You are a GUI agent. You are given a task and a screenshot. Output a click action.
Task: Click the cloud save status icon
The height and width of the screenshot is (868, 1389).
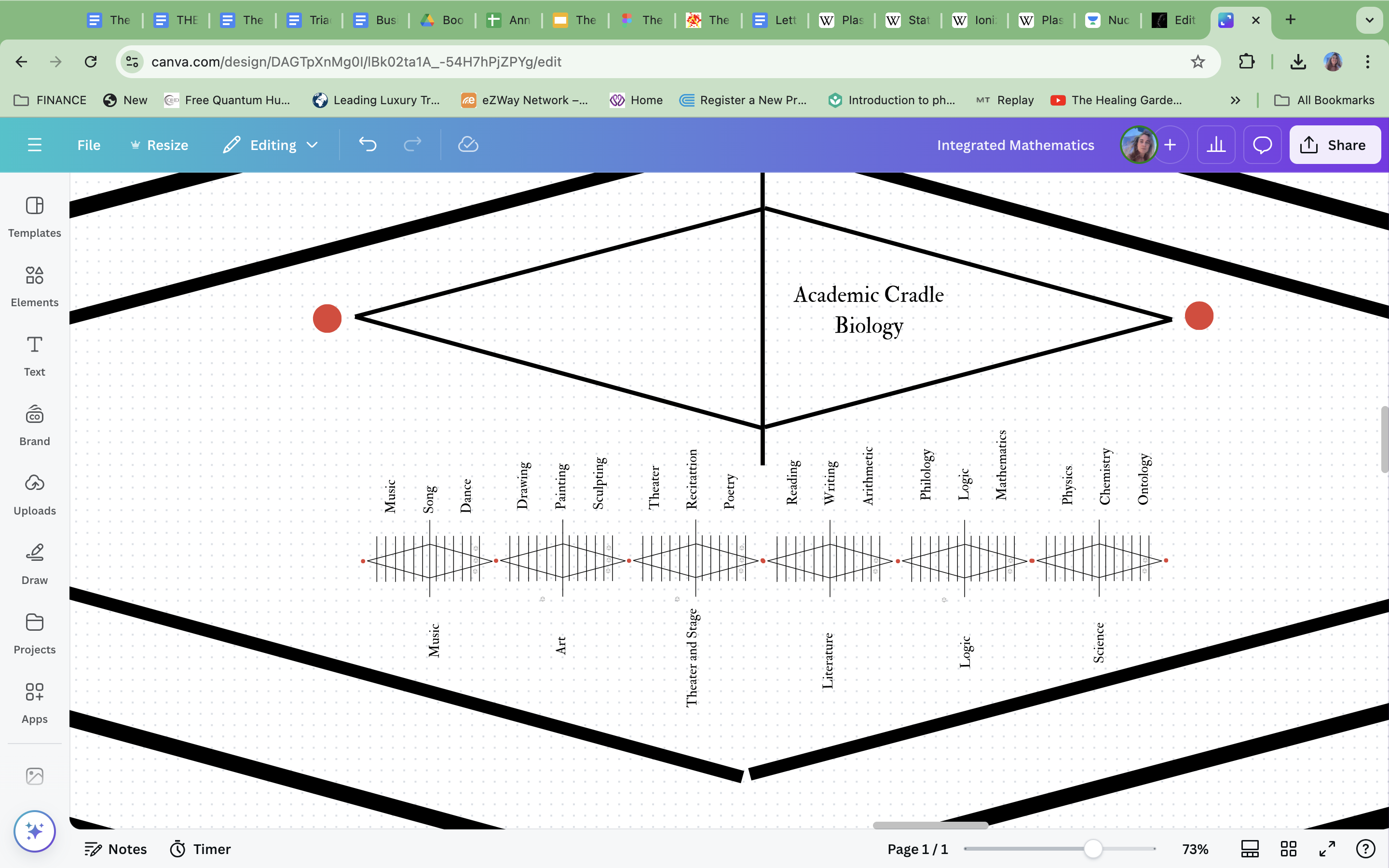pyautogui.click(x=468, y=145)
